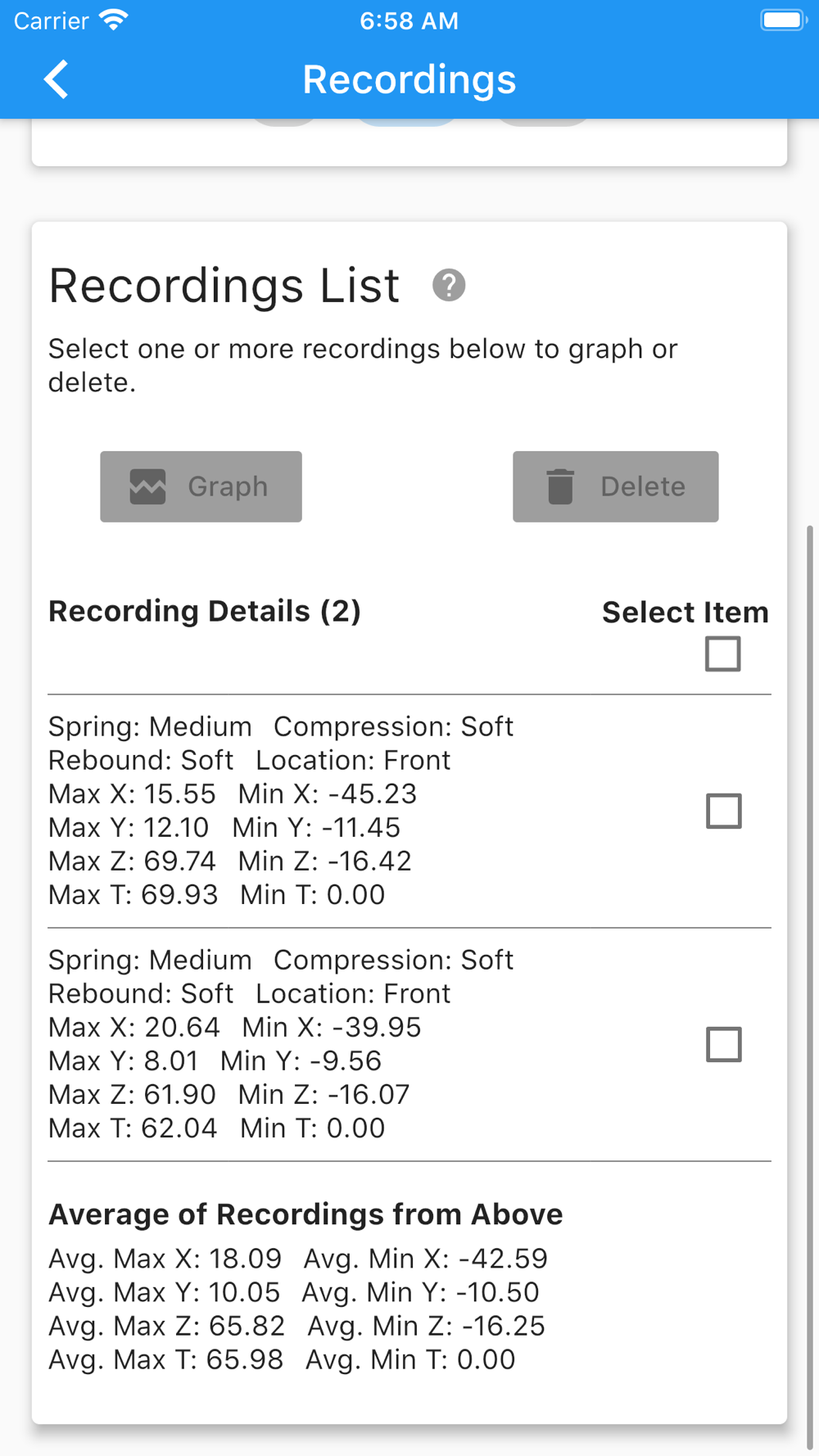
Task: Select the recording with Max X 15.55
Action: pos(723,811)
